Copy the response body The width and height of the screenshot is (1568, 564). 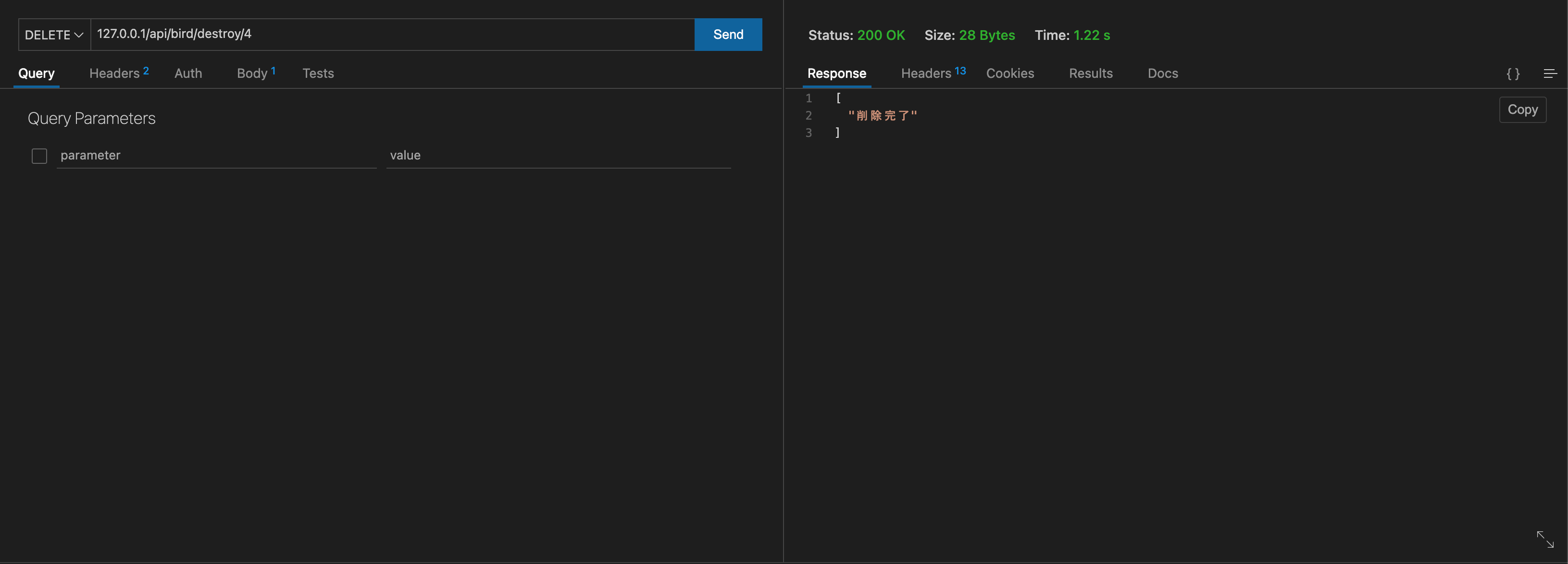1522,110
